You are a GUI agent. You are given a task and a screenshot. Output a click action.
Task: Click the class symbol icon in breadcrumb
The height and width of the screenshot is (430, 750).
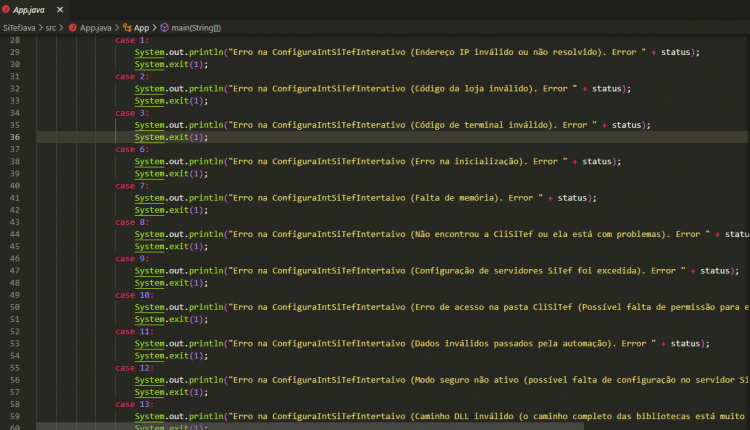[127, 28]
